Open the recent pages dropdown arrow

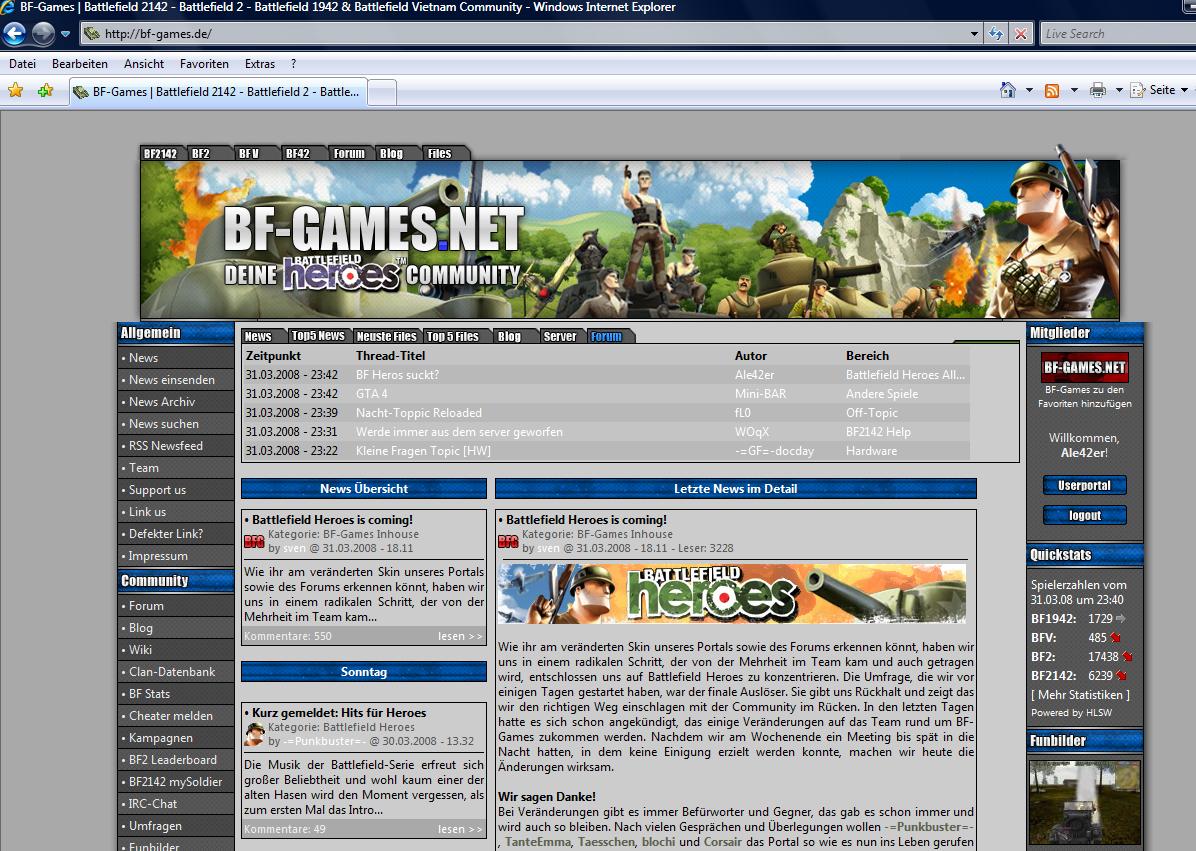coord(66,34)
